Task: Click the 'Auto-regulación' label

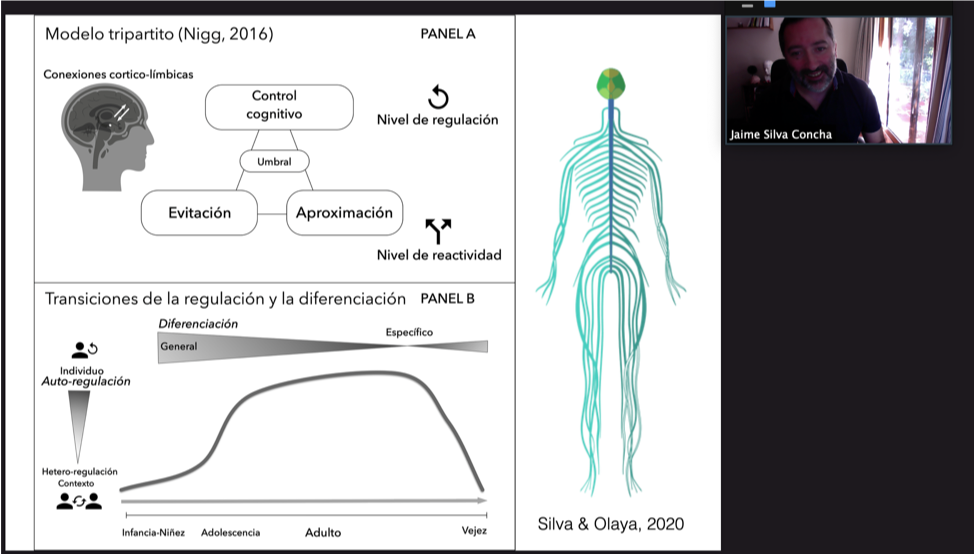Action: [86, 381]
